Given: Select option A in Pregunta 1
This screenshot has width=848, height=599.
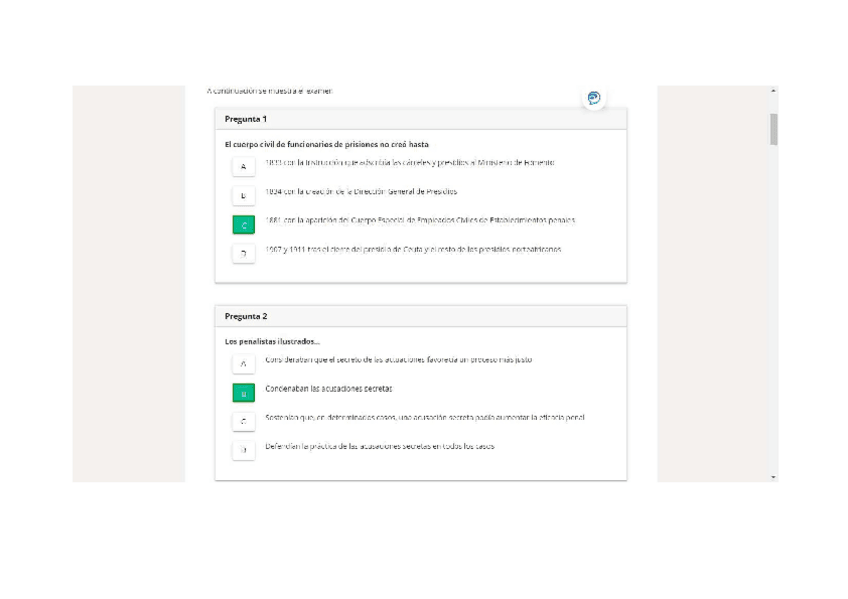Looking at the screenshot, I should 243,166.
